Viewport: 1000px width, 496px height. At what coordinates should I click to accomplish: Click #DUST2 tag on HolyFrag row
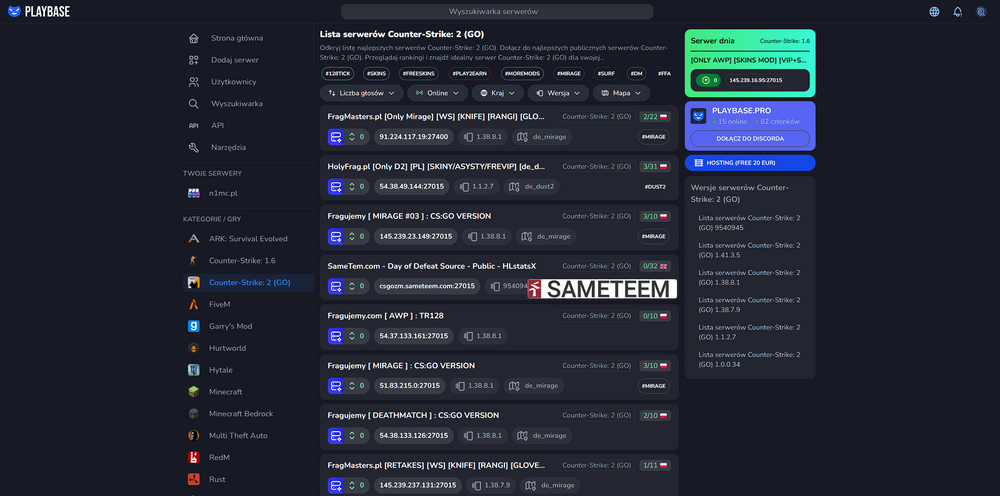pos(655,187)
